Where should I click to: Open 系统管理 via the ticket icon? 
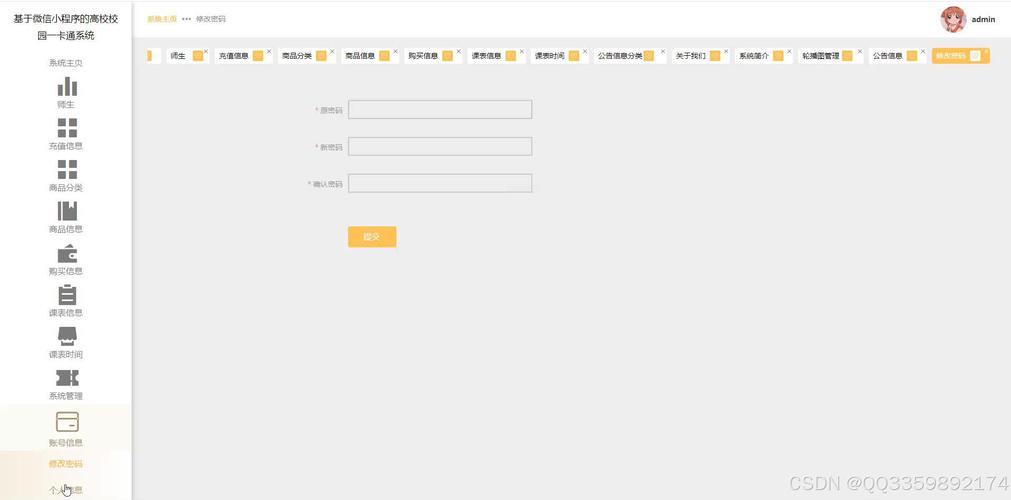tap(67, 378)
